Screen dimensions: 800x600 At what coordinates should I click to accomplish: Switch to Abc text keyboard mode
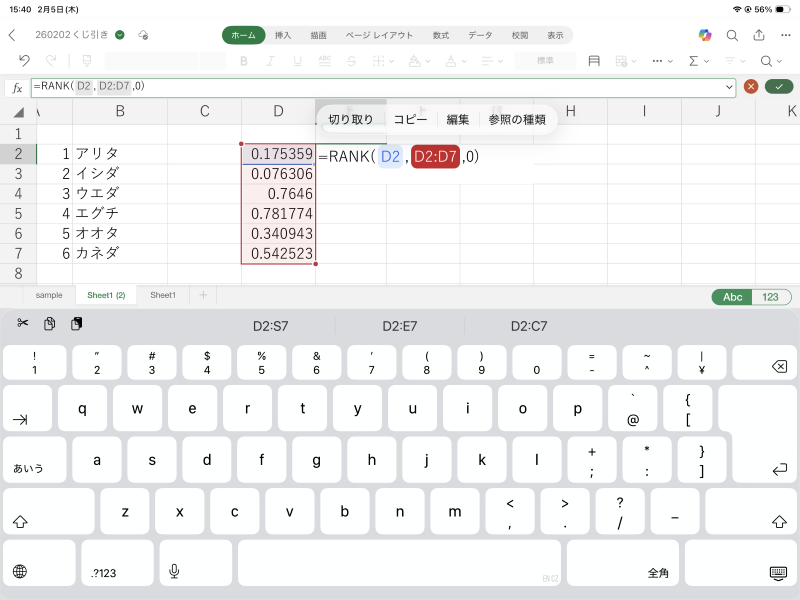click(732, 297)
